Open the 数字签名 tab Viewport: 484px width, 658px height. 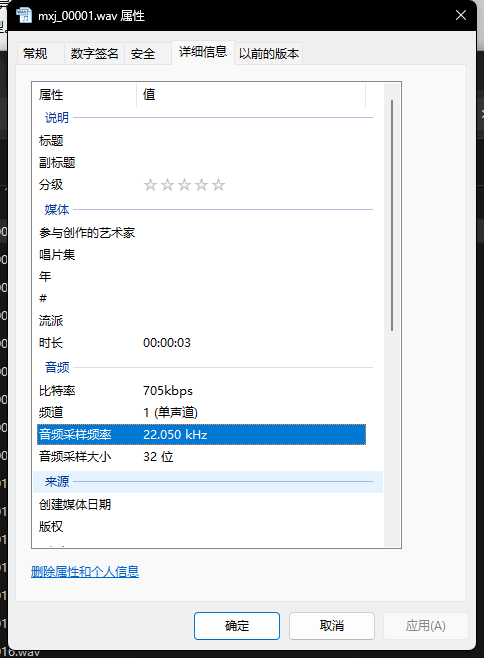click(94, 54)
